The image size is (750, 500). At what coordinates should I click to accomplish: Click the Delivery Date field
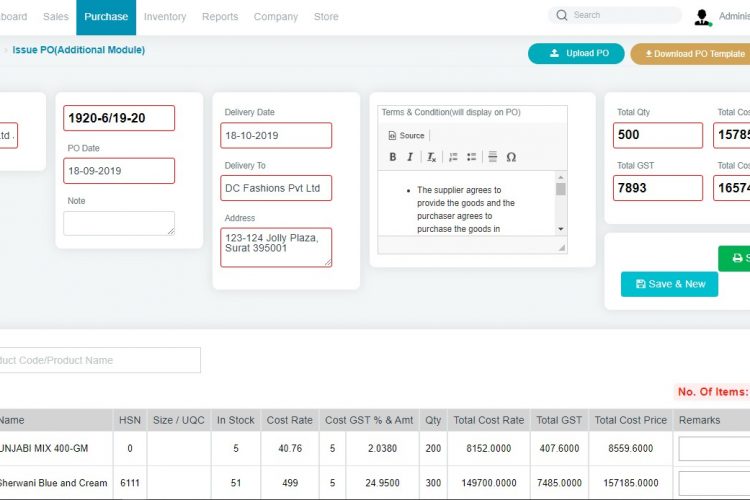coord(276,135)
